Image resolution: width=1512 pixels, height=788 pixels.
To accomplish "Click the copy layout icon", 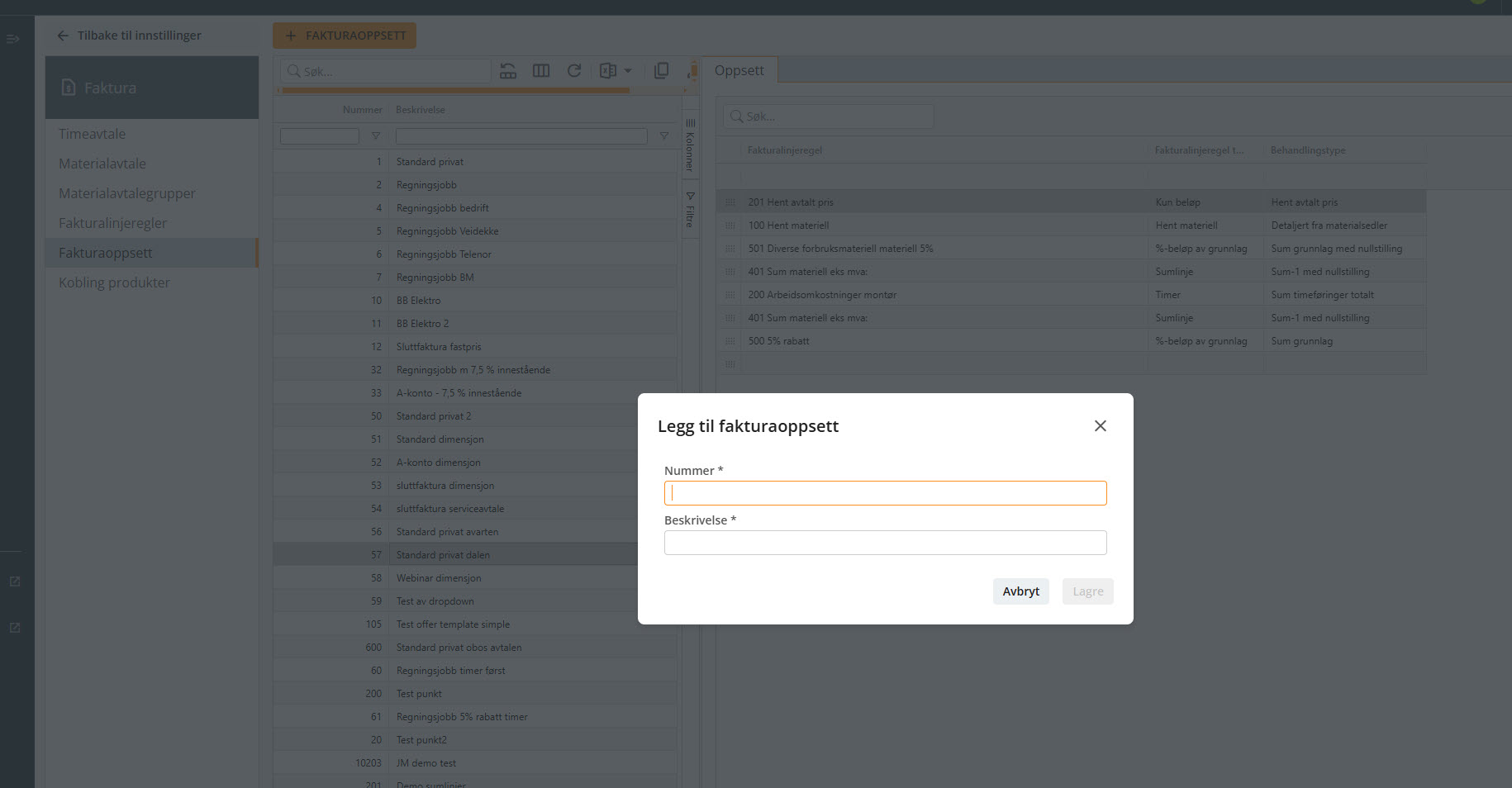I will [661, 71].
